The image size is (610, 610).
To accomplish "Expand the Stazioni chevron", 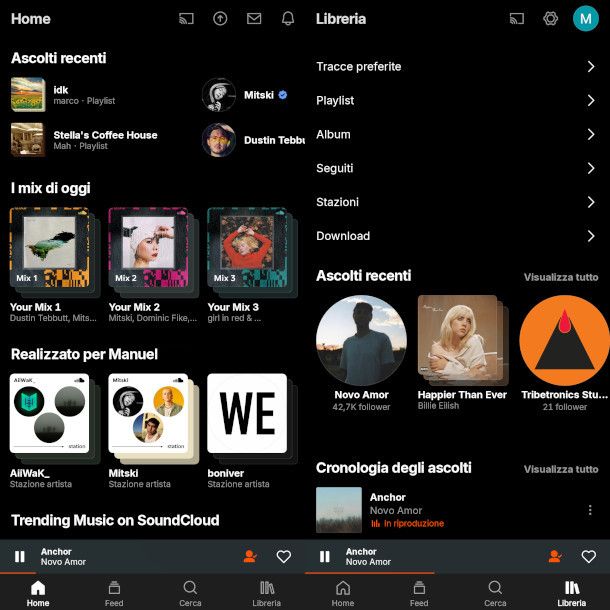I will tap(591, 202).
